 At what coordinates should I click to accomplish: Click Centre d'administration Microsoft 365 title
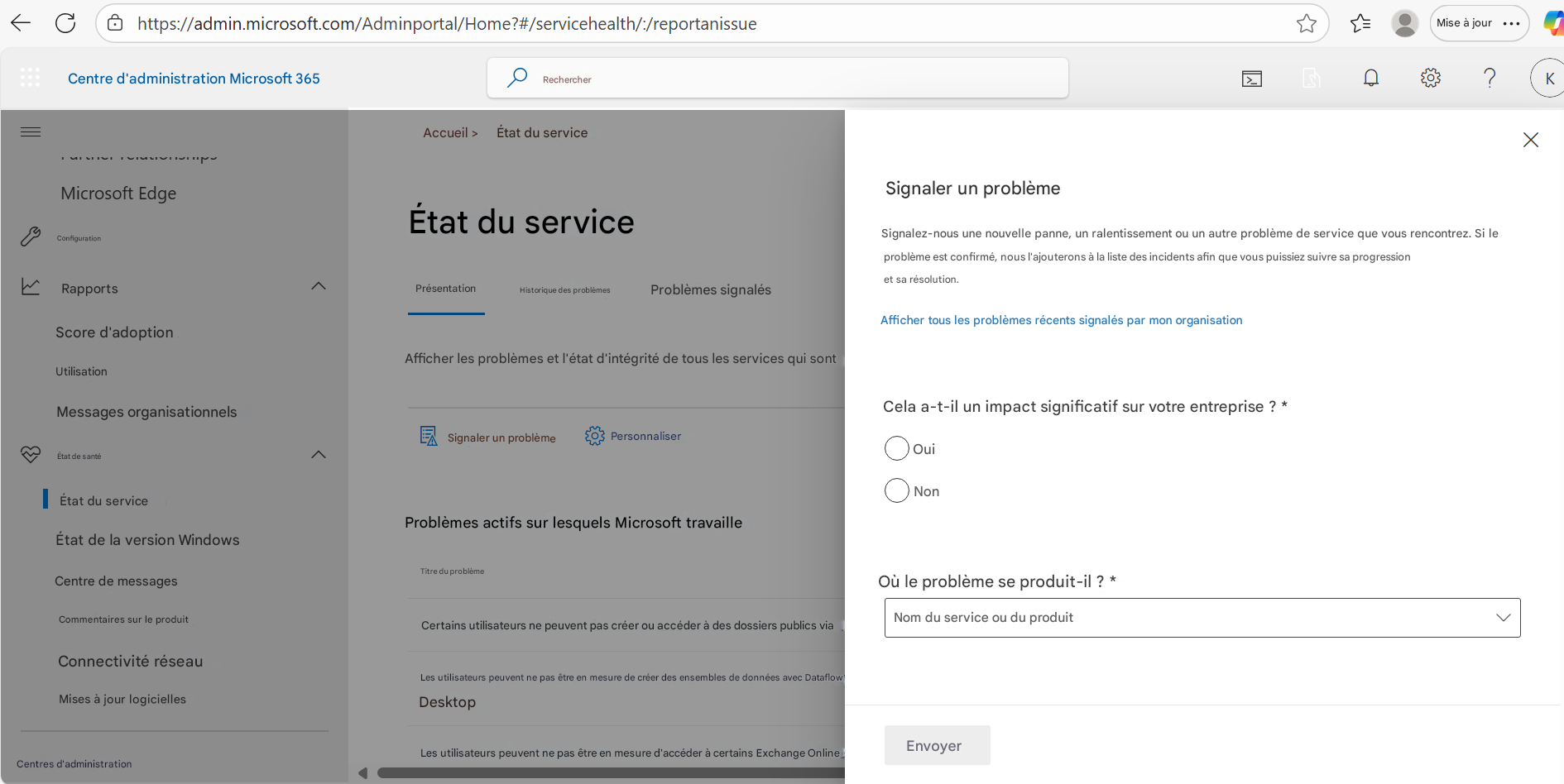tap(194, 79)
